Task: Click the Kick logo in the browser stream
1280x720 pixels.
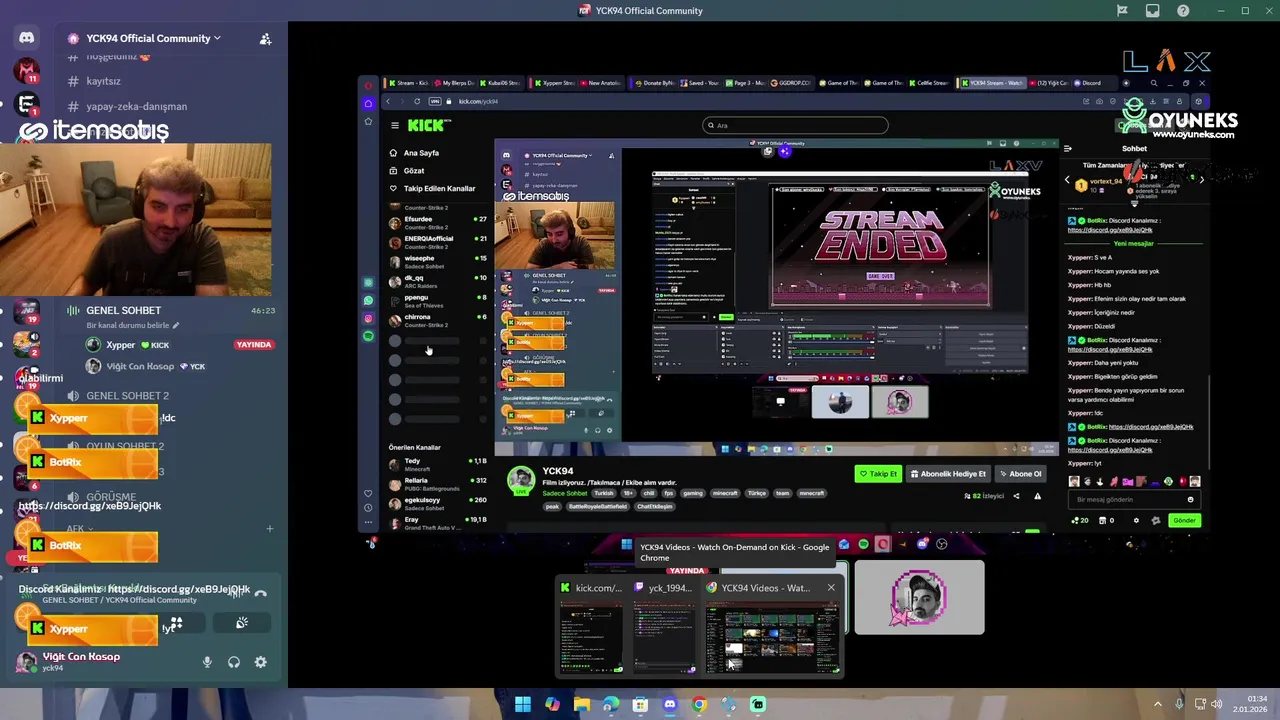Action: pos(428,125)
